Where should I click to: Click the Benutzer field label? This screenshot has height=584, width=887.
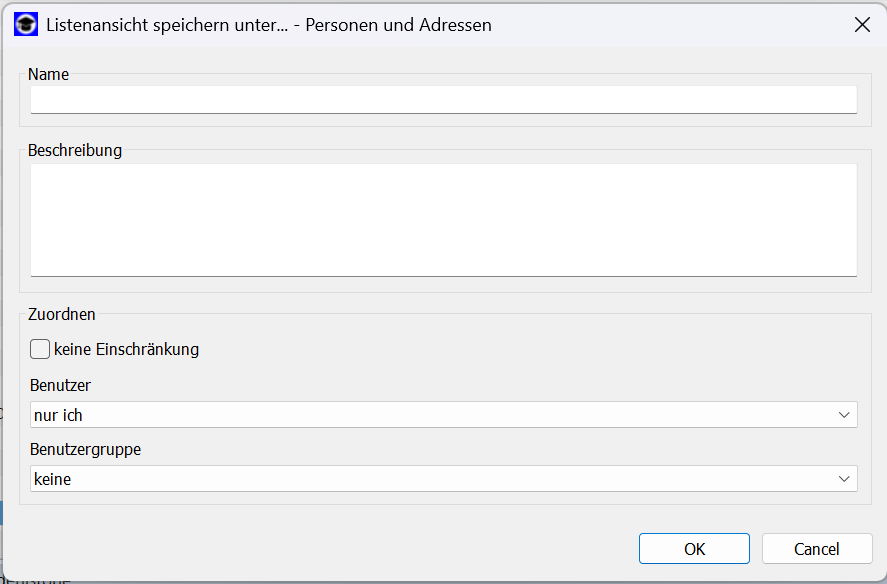pyautogui.click(x=60, y=385)
